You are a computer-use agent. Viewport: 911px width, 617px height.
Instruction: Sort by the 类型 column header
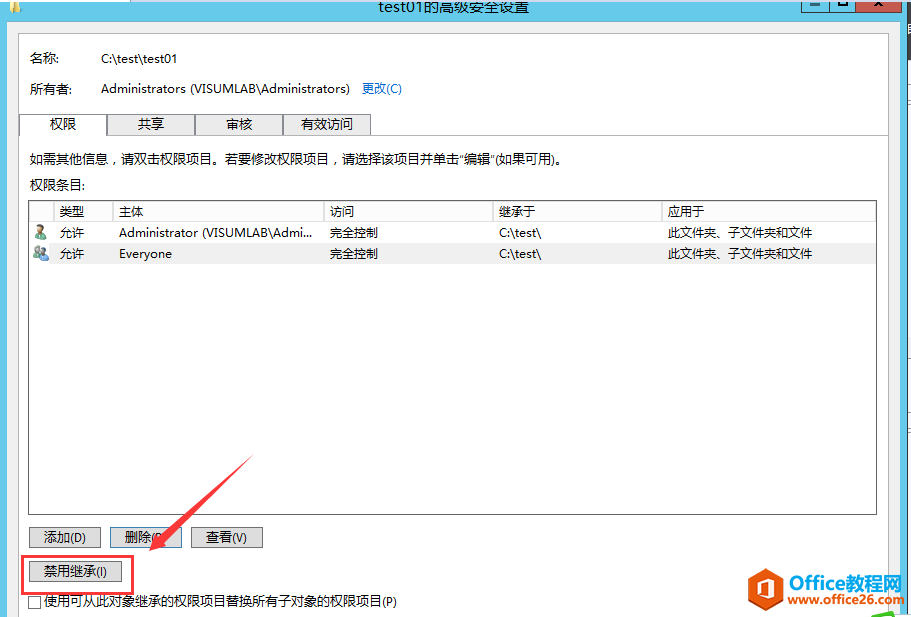(x=72, y=212)
